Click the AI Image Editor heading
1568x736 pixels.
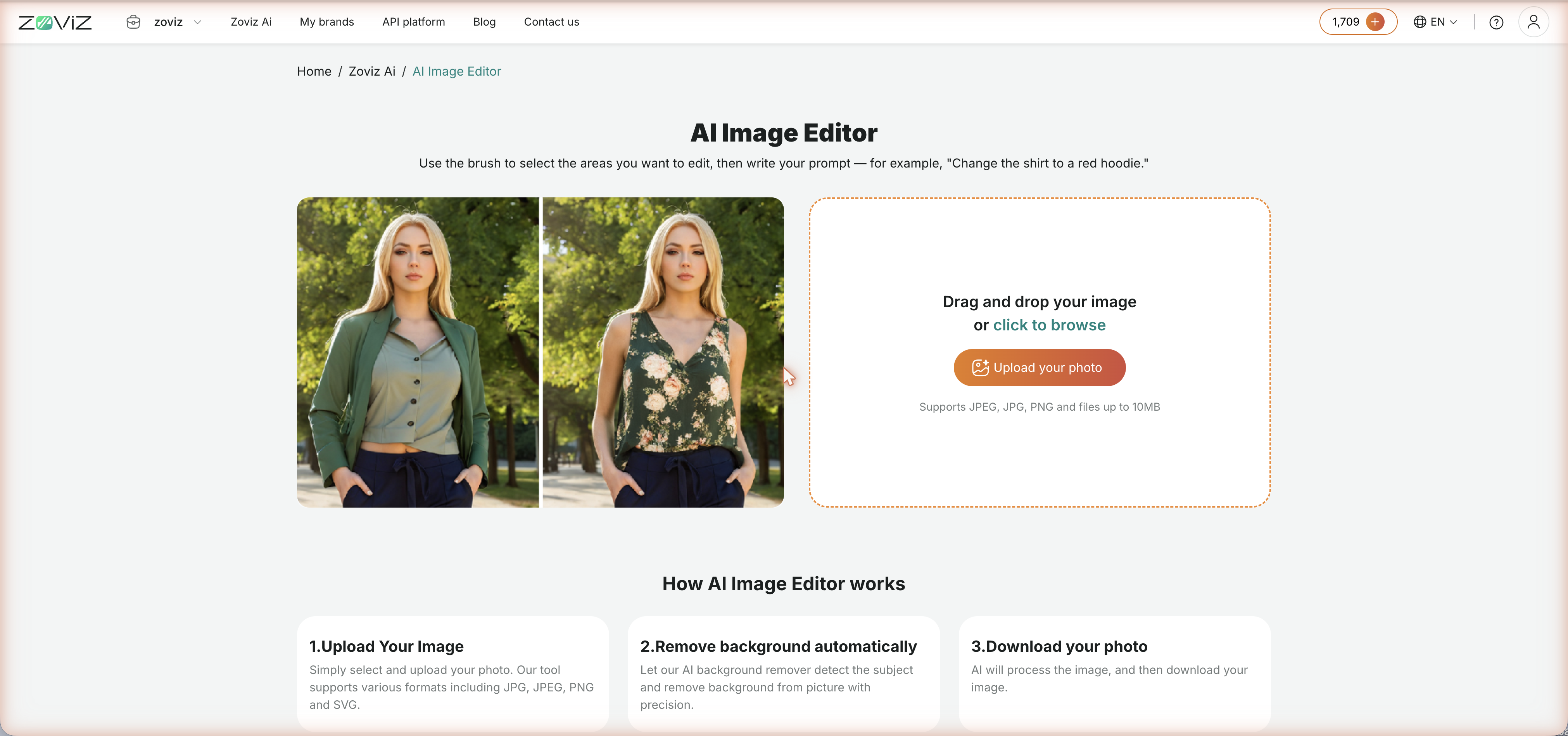(783, 133)
